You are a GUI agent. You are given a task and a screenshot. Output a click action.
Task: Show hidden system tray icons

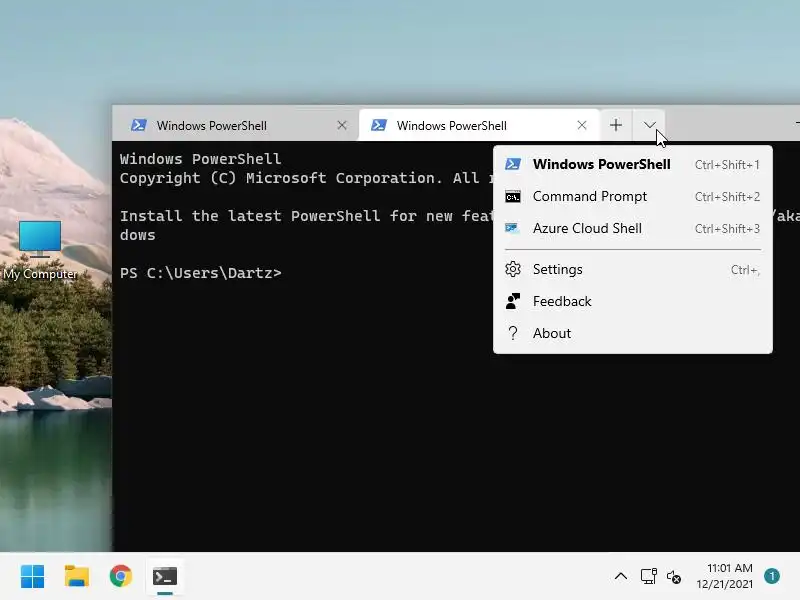point(620,577)
